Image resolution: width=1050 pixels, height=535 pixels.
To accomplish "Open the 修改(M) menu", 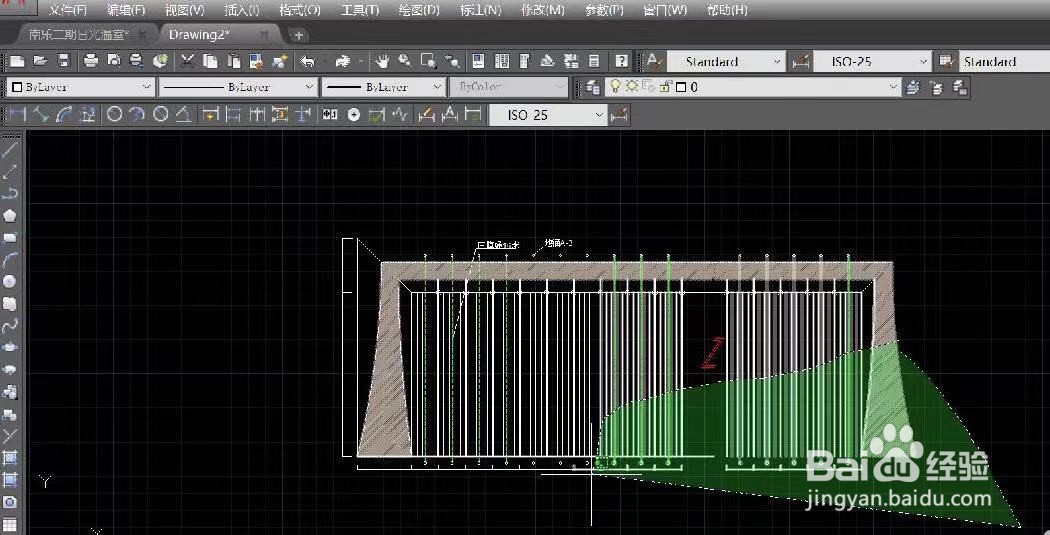I will (544, 10).
